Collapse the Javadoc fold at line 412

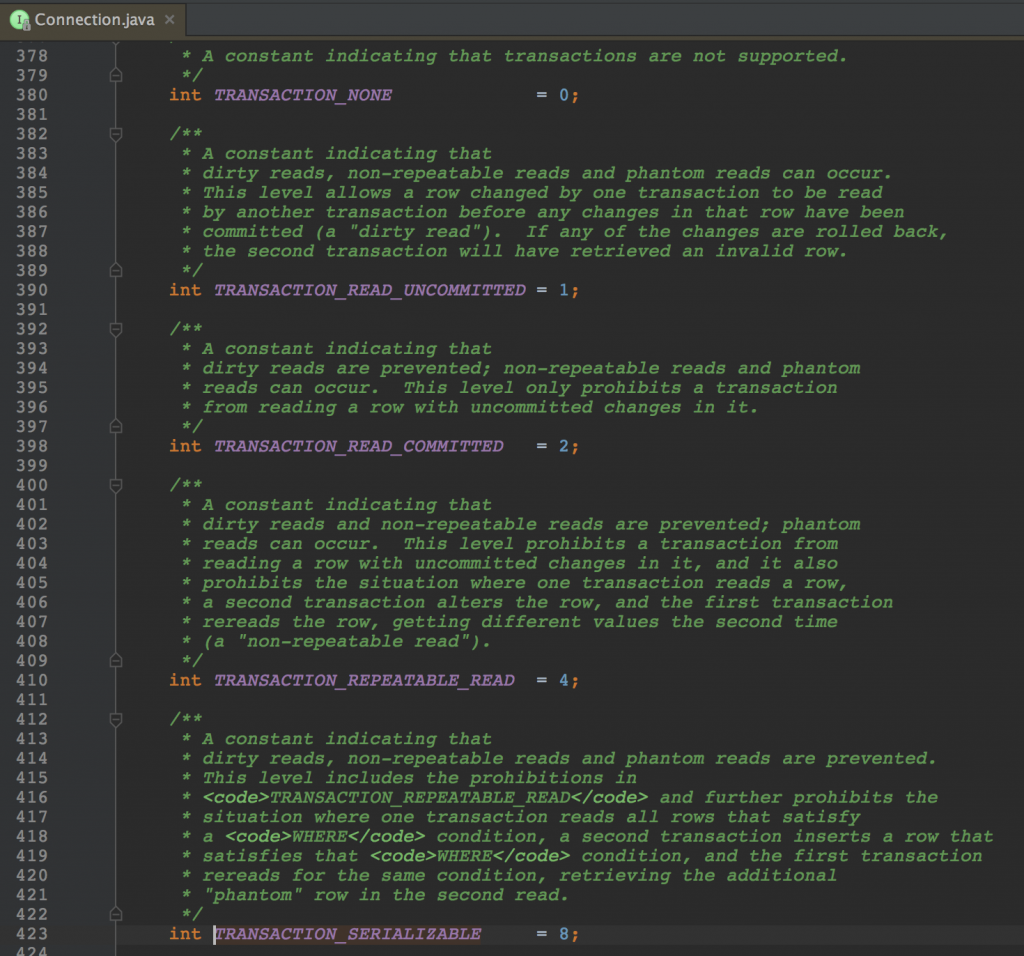pos(116,720)
